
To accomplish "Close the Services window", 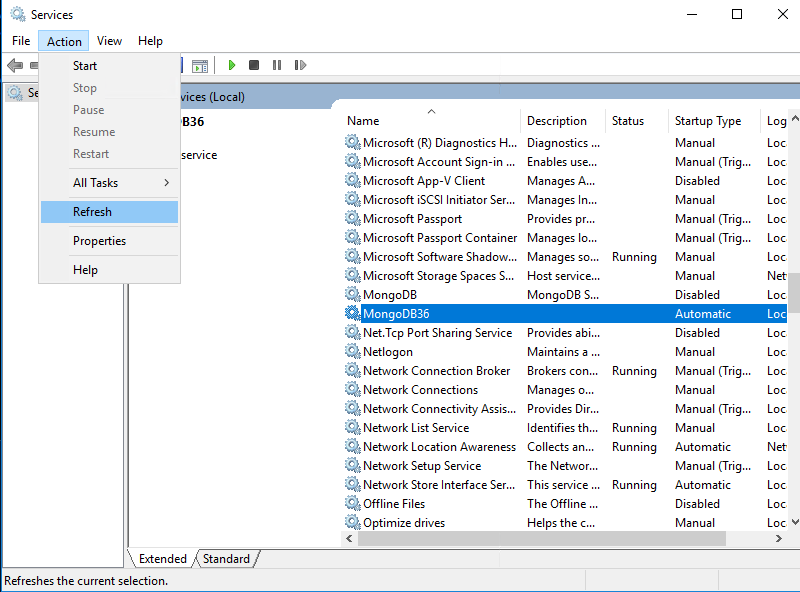I will point(783,14).
